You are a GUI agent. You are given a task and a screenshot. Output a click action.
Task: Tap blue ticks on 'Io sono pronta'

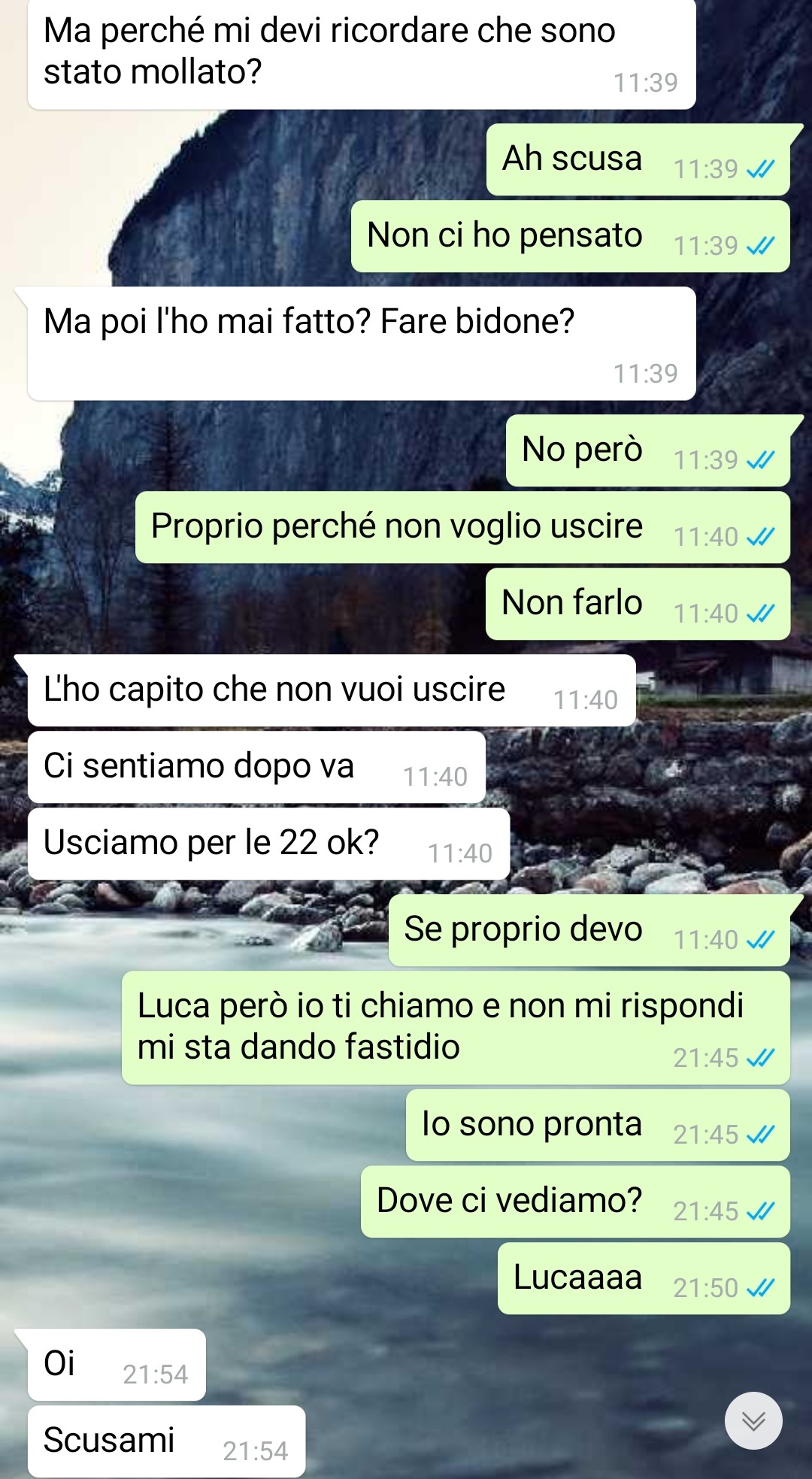pyautogui.click(x=760, y=1135)
